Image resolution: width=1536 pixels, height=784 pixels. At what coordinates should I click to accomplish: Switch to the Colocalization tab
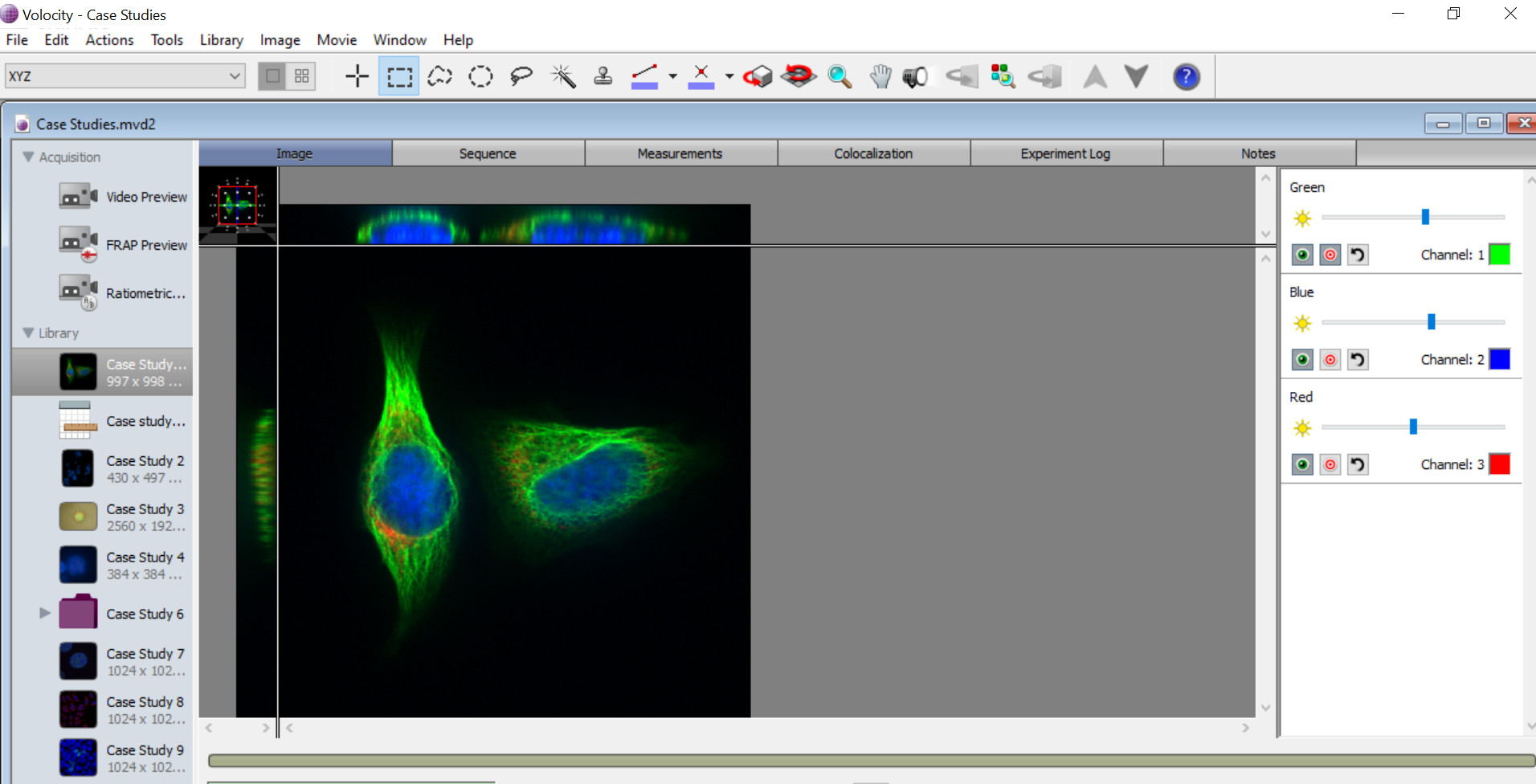click(x=873, y=153)
